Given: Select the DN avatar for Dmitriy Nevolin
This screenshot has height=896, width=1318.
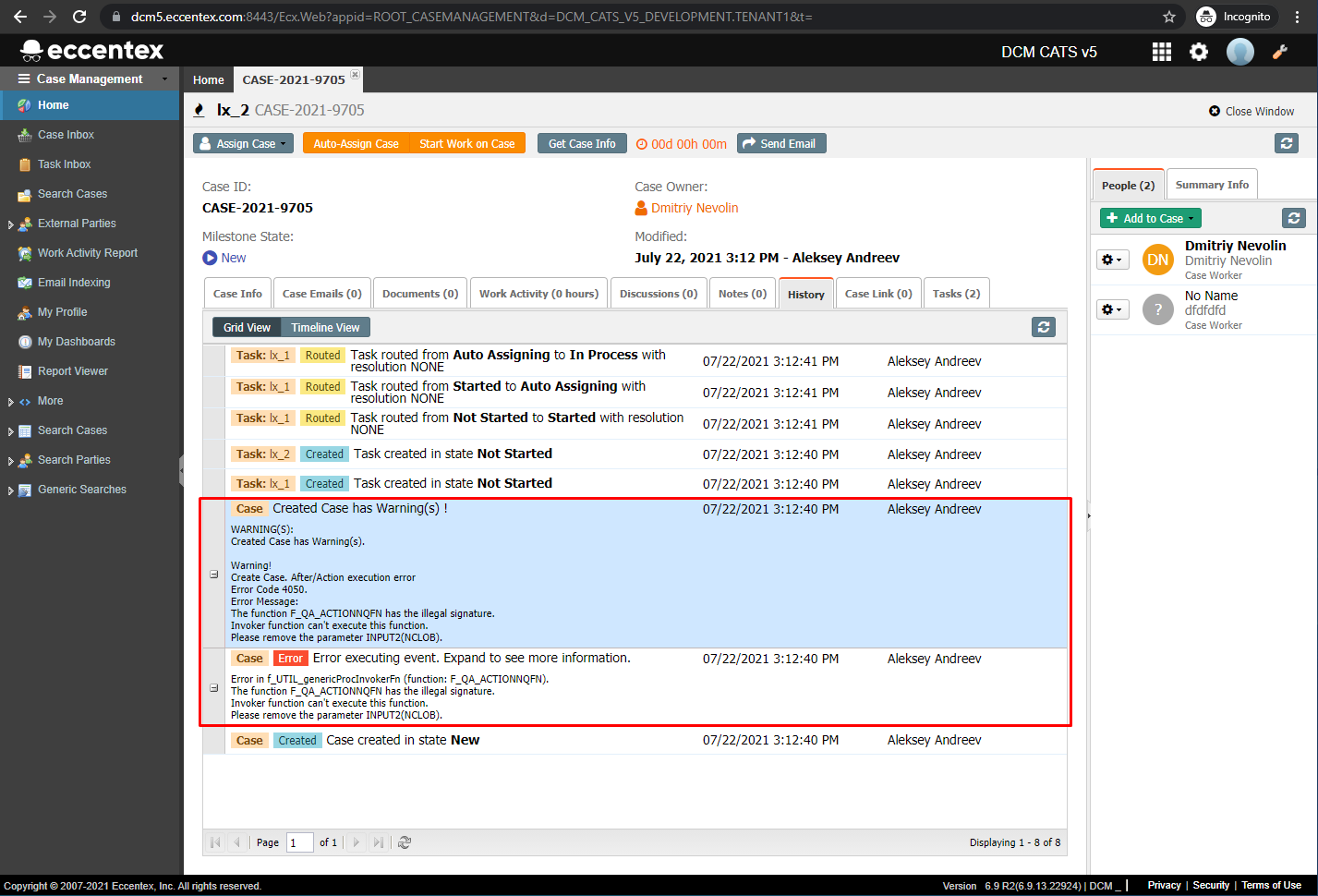Looking at the screenshot, I should pos(1158,260).
